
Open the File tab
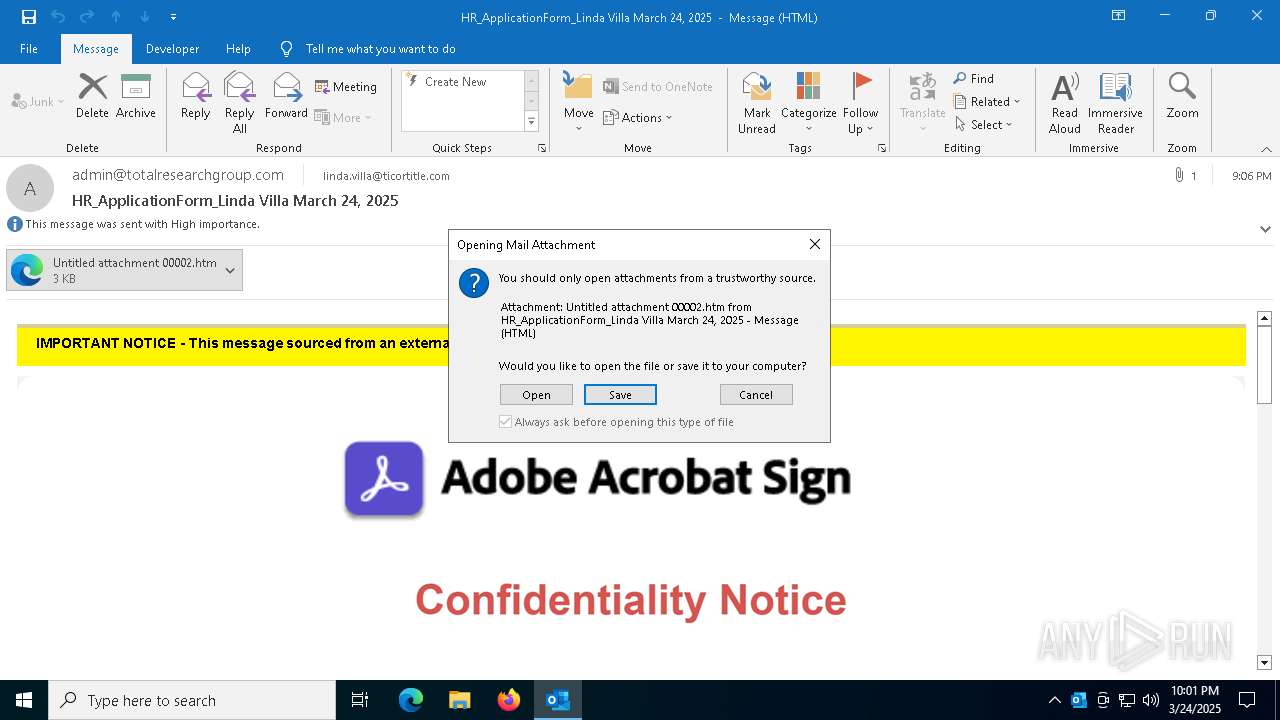click(29, 48)
